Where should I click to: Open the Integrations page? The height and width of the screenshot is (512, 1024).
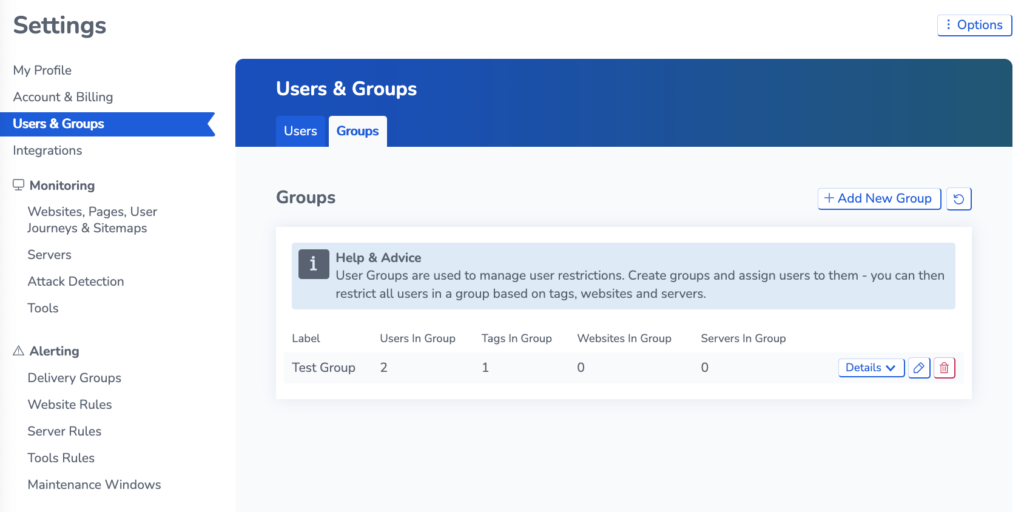click(x=48, y=151)
